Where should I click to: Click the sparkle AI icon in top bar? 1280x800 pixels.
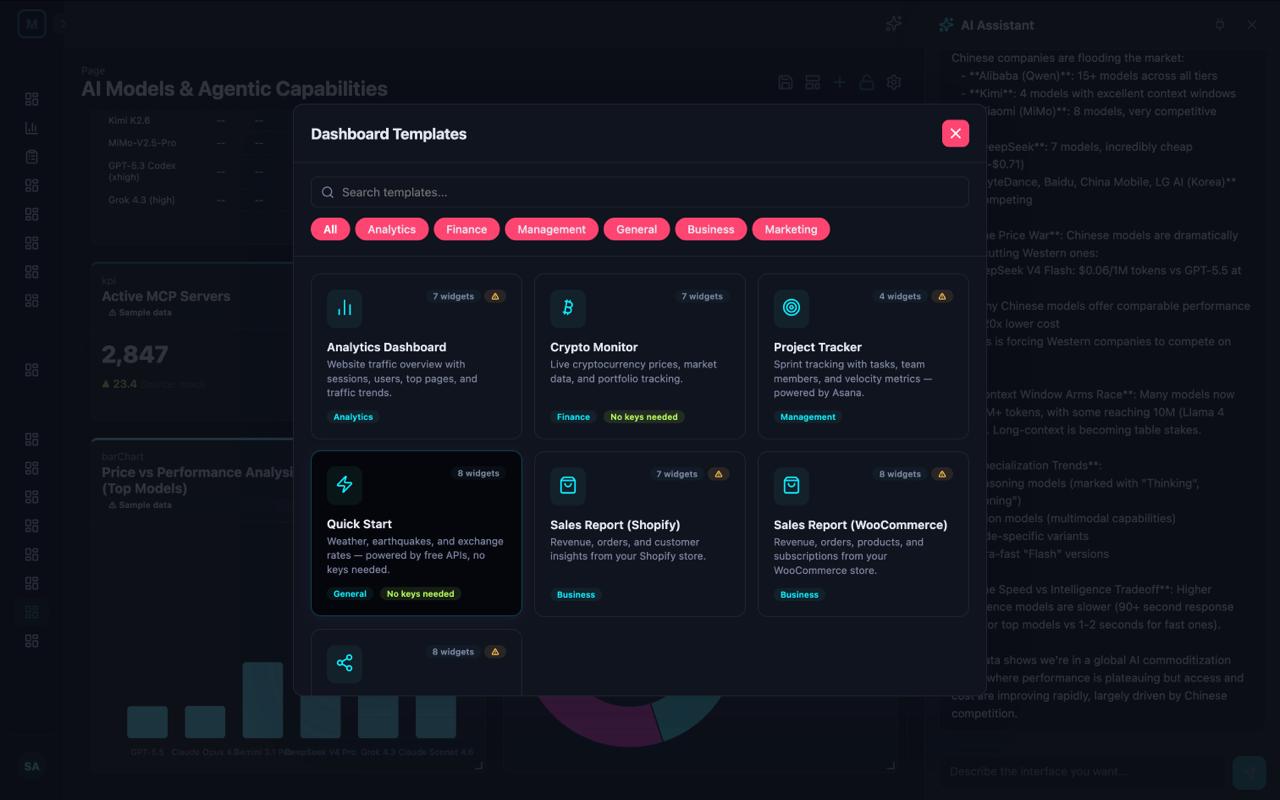point(894,24)
